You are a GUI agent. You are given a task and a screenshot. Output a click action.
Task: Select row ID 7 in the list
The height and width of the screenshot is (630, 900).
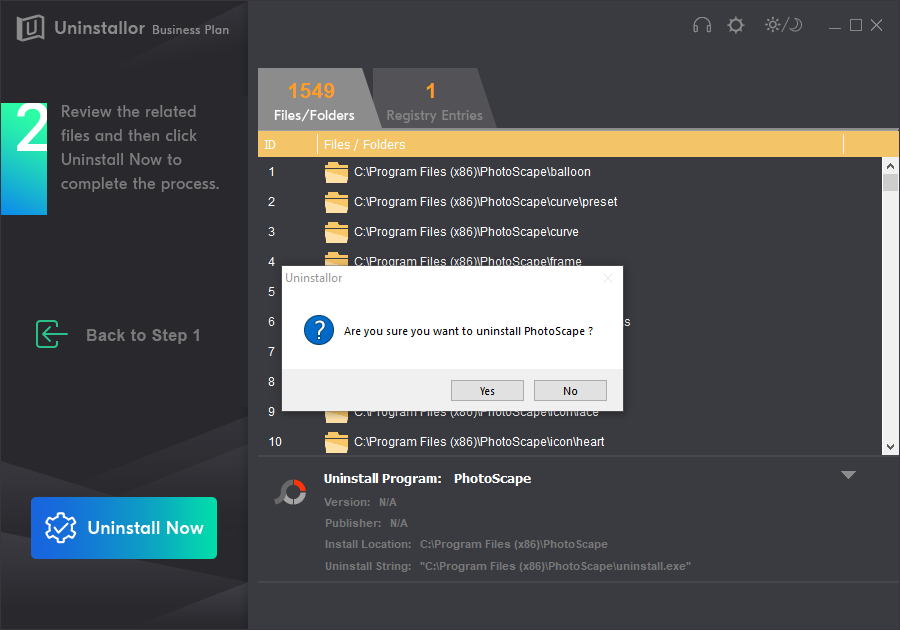271,352
